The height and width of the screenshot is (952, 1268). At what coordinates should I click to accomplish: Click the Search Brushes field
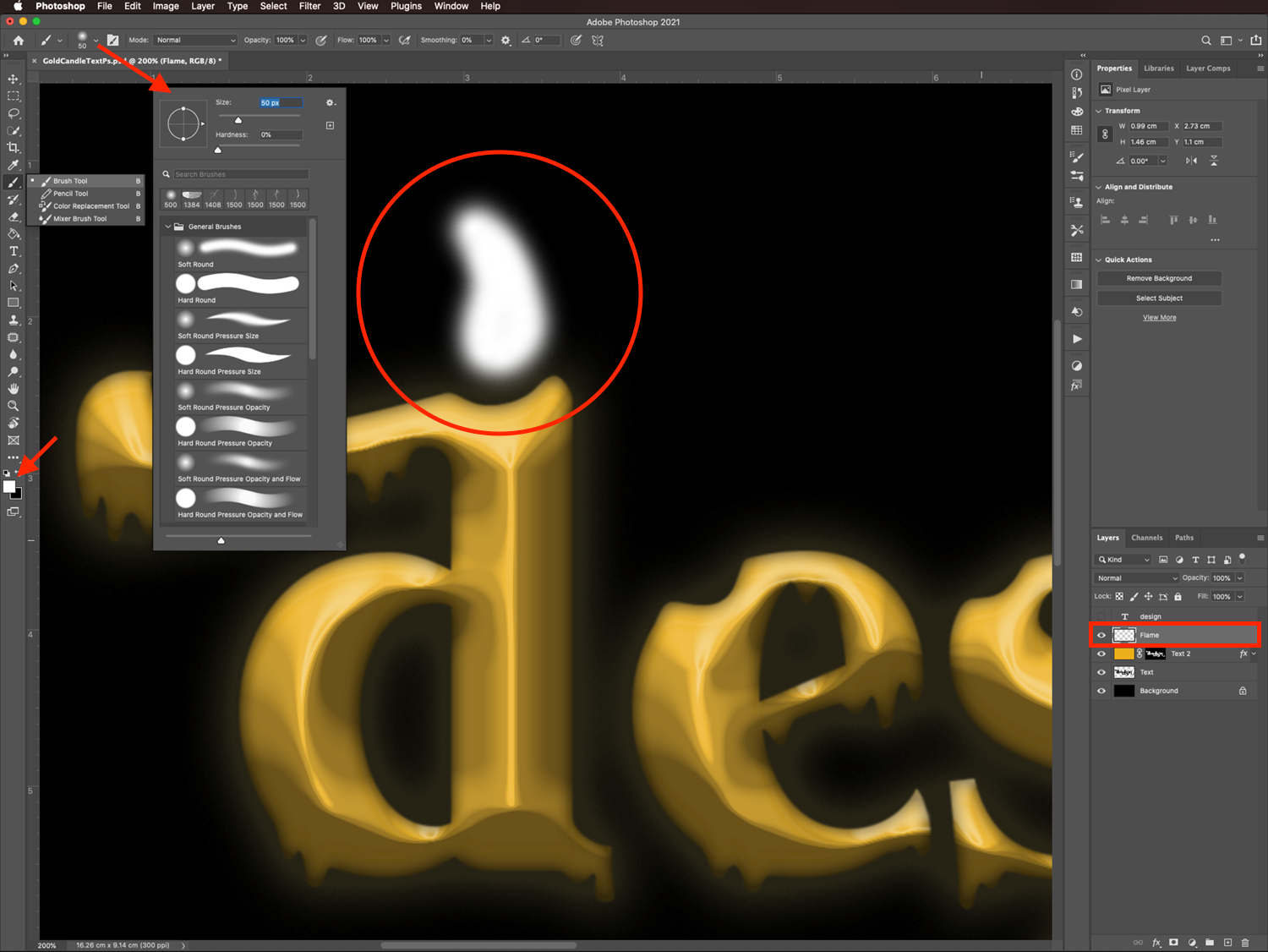tap(241, 174)
